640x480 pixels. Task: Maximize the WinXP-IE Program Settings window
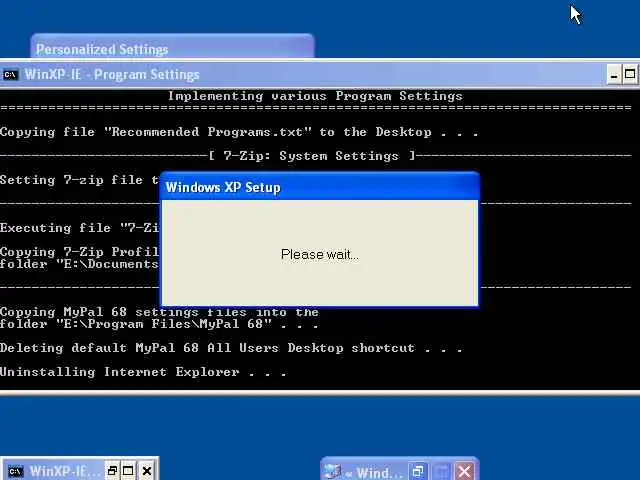[630, 75]
